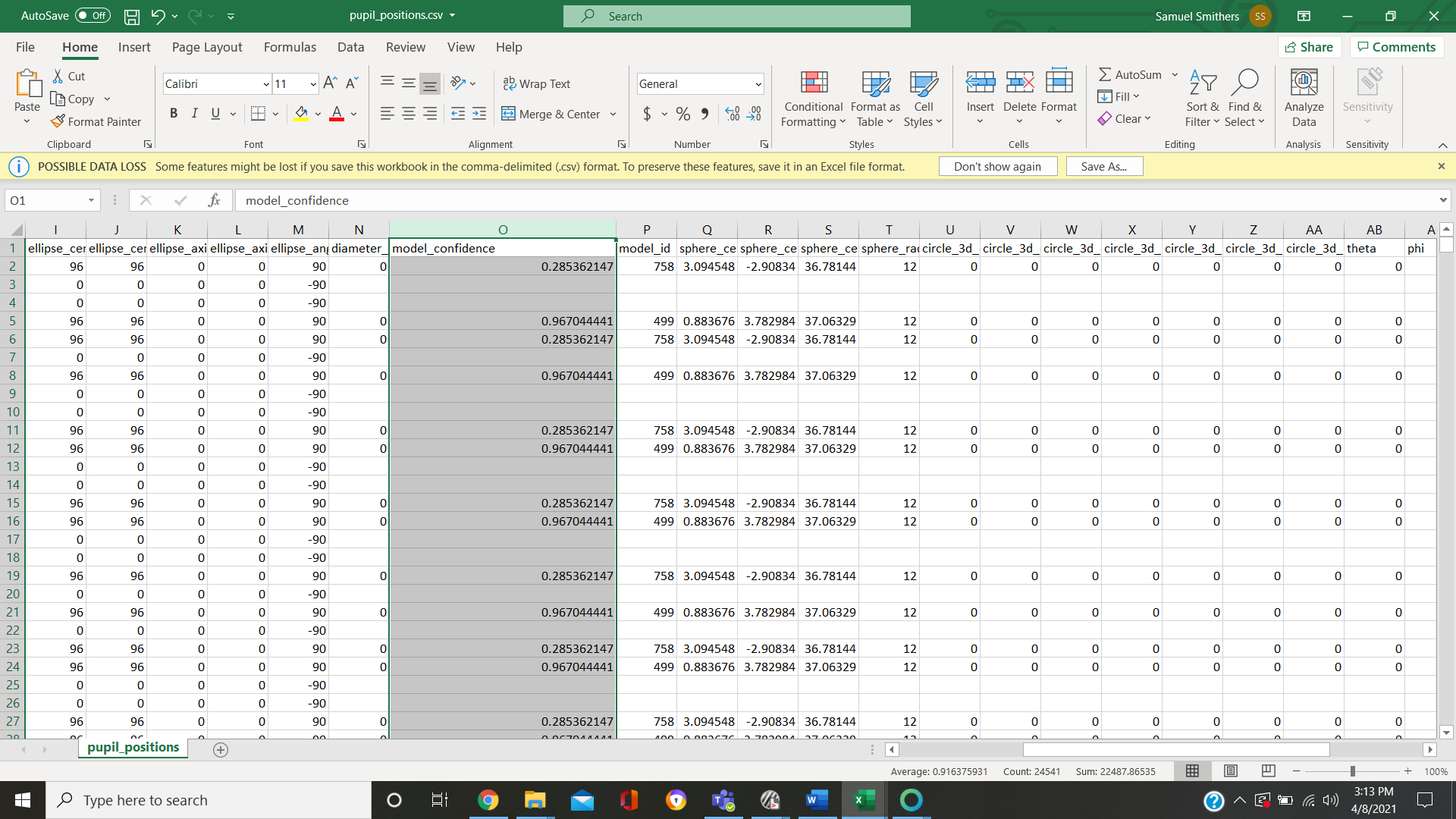Viewport: 1456px width, 819px height.
Task: Toggle AutoSave switch
Action: coord(93,16)
